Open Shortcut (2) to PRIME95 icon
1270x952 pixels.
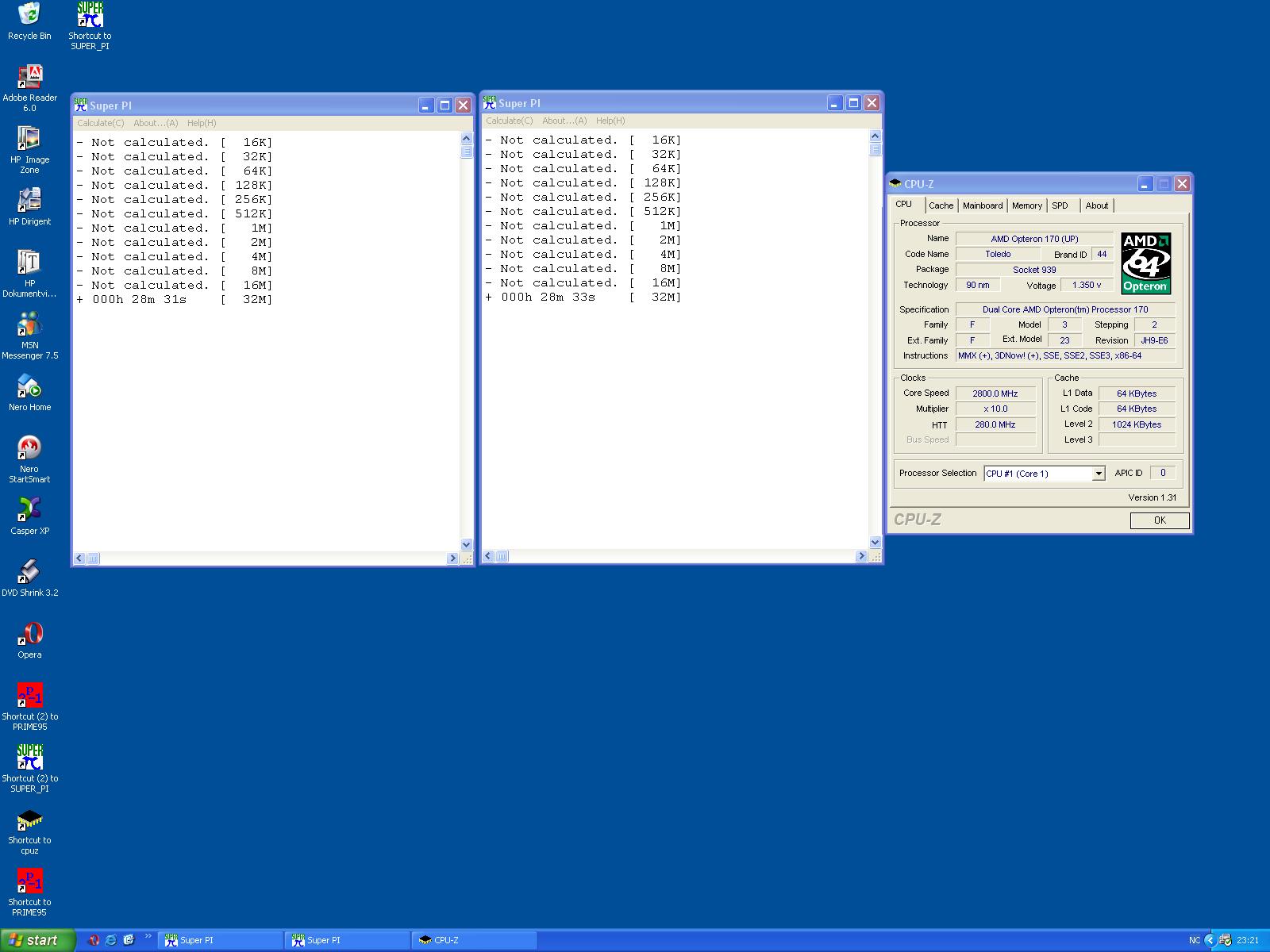tap(29, 707)
